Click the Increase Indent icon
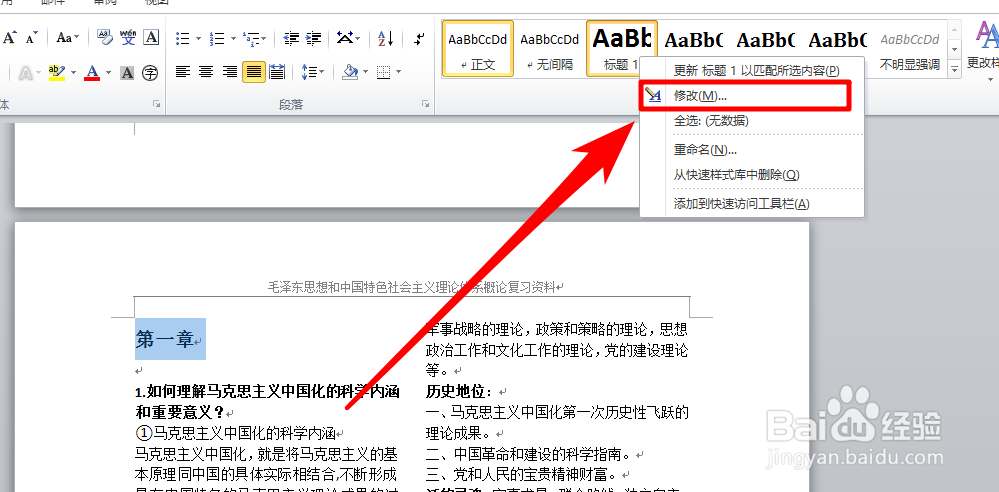The width and height of the screenshot is (999, 492). point(313,39)
